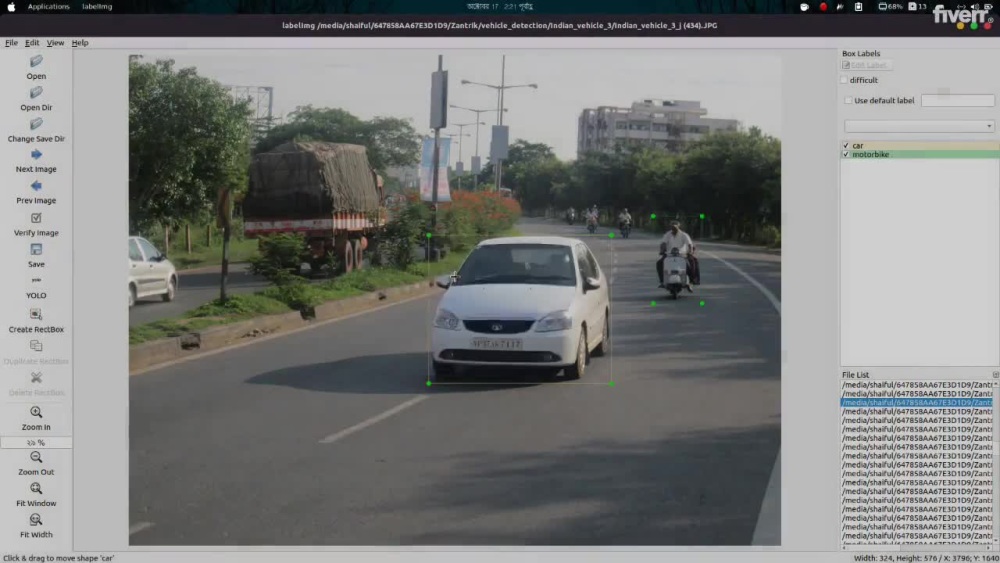Go back with Prev Image
Screen dimensions: 1000x563
(36, 192)
